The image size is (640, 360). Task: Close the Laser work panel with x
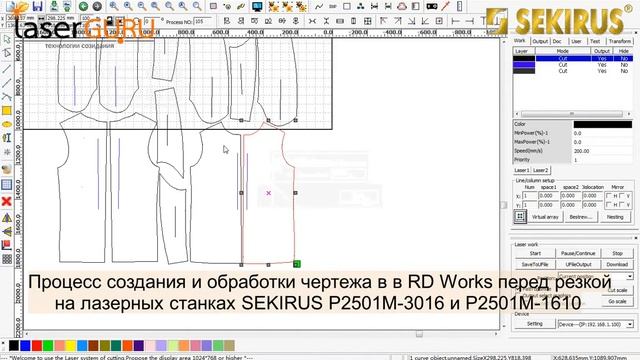click(636, 238)
